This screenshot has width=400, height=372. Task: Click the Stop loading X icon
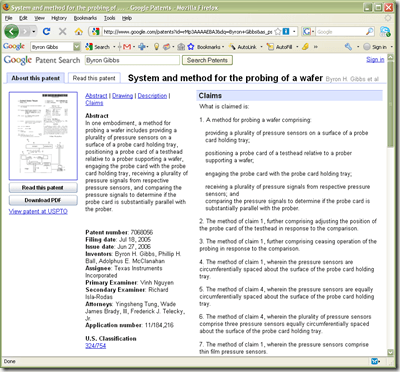point(62,32)
